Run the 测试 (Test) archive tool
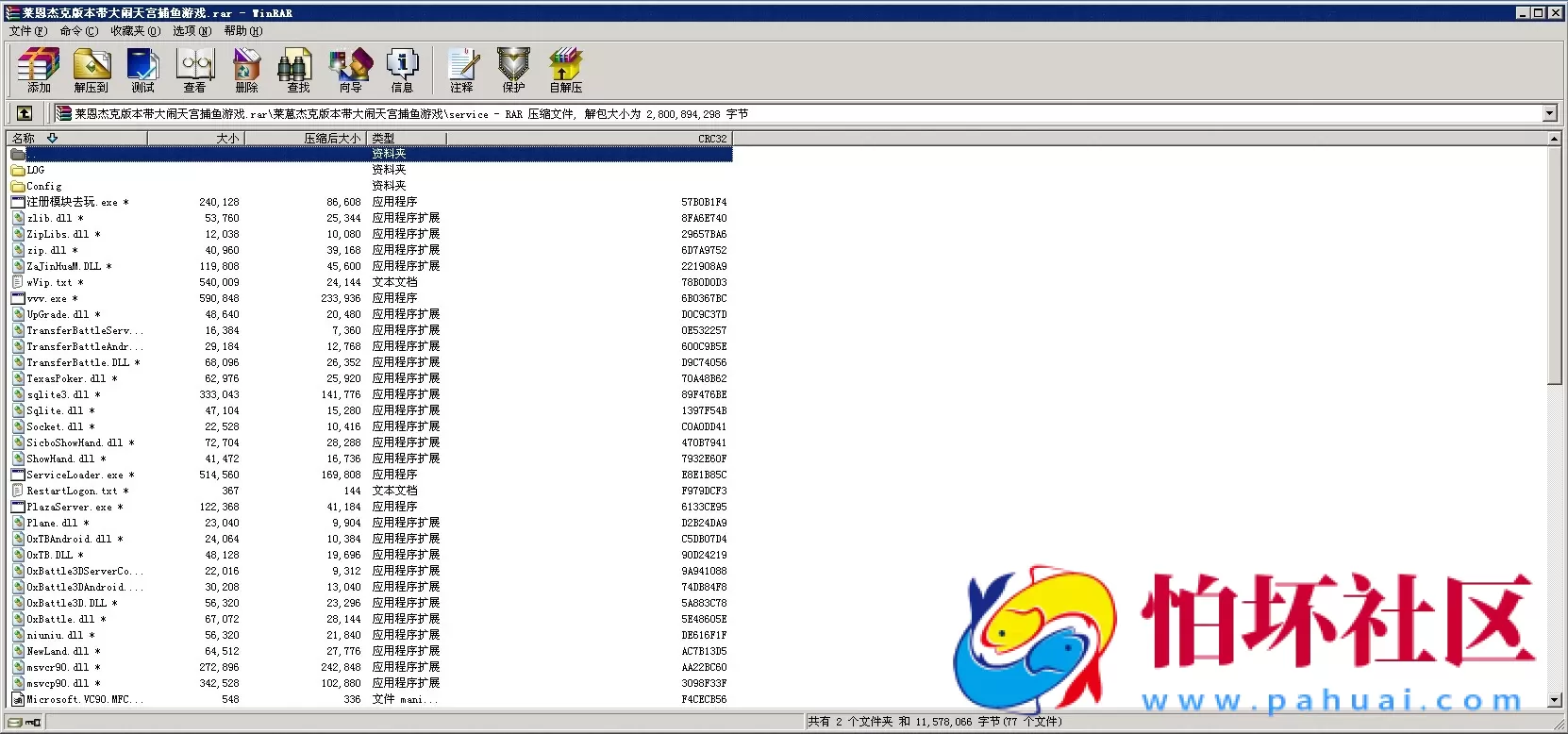 [x=143, y=70]
